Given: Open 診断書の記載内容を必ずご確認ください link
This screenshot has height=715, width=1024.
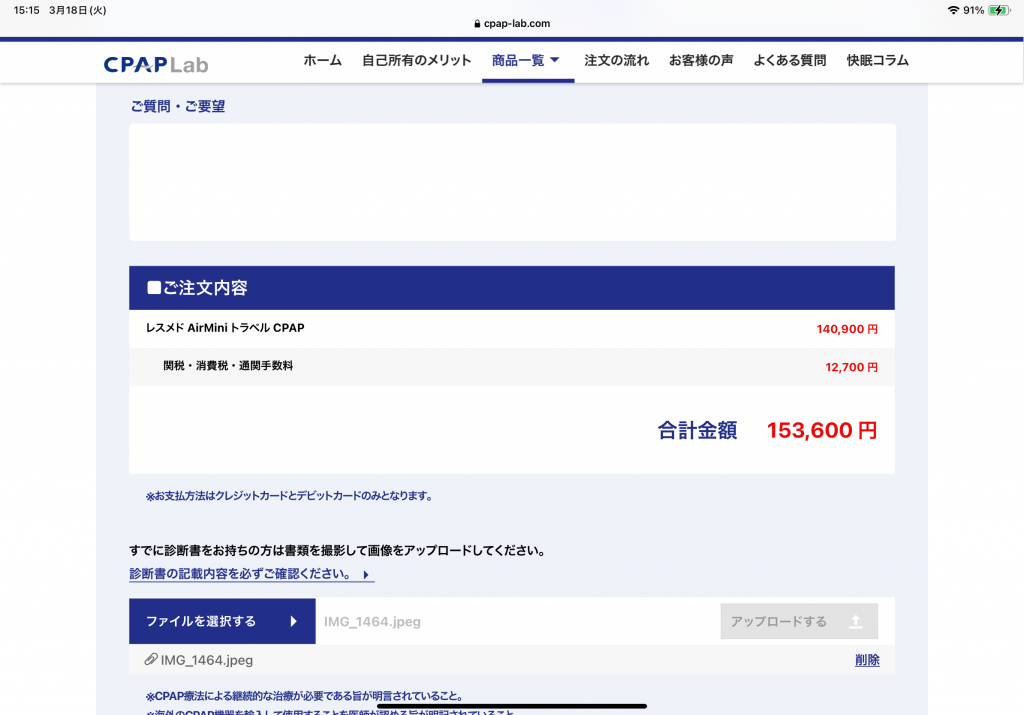Looking at the screenshot, I should point(251,574).
